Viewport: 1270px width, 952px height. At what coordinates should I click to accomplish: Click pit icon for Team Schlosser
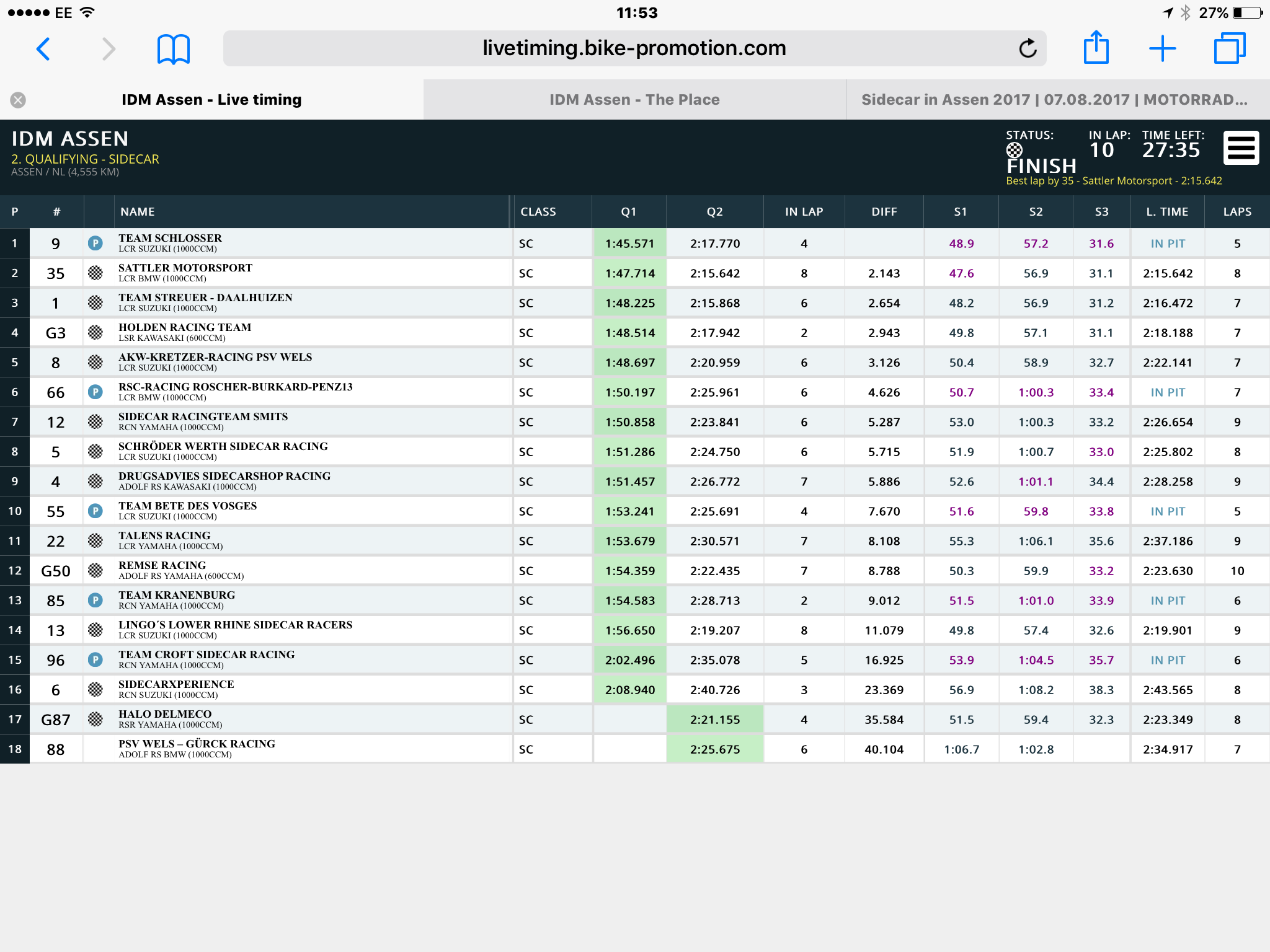pos(95,243)
